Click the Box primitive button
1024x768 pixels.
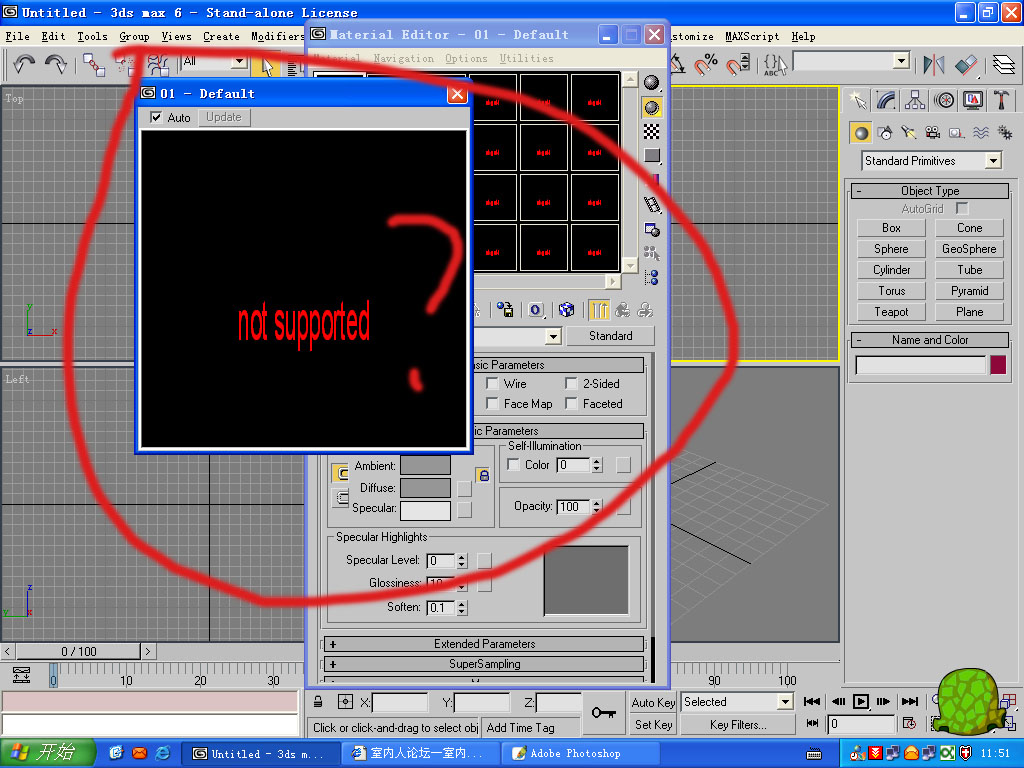pos(891,228)
